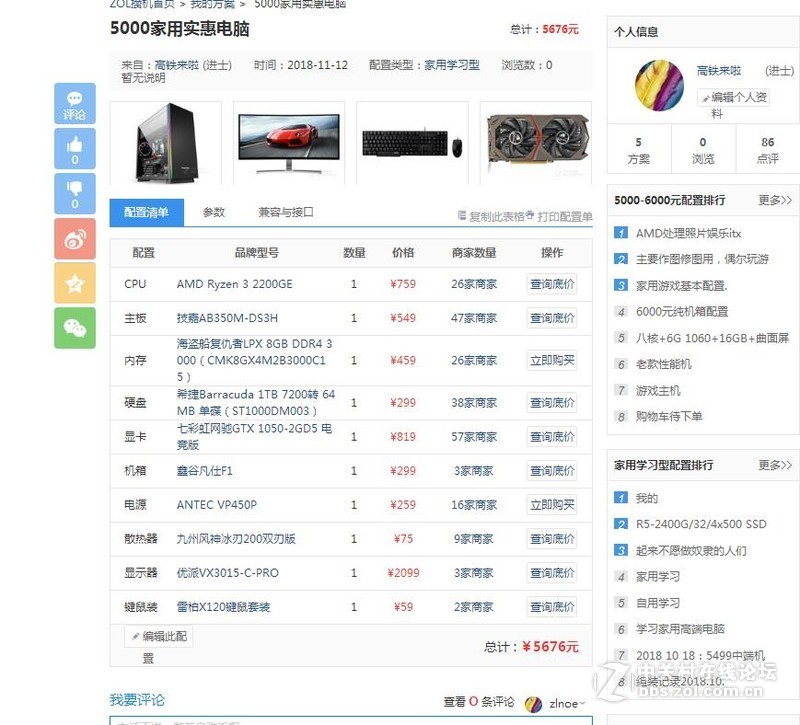Click 查询底价 in the CPU row

552,284
